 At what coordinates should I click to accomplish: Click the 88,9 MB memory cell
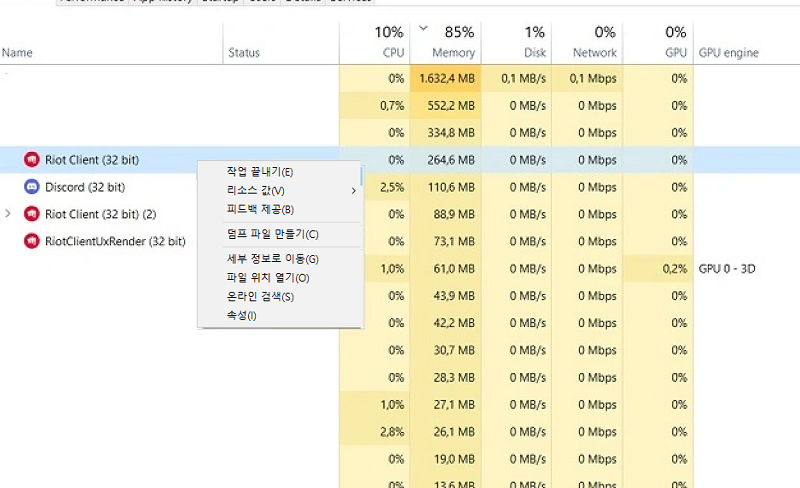pyautogui.click(x=446, y=214)
